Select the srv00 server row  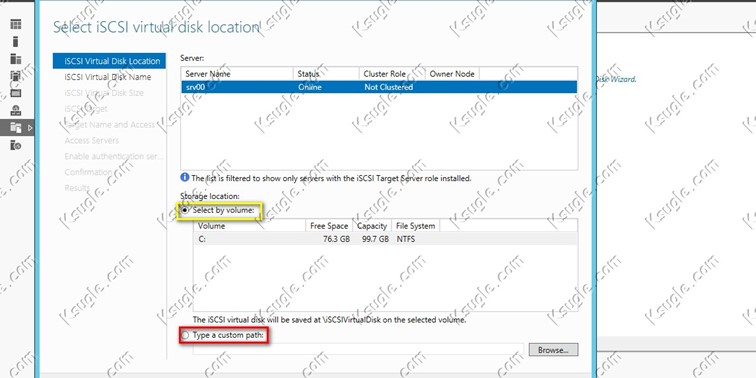point(379,87)
